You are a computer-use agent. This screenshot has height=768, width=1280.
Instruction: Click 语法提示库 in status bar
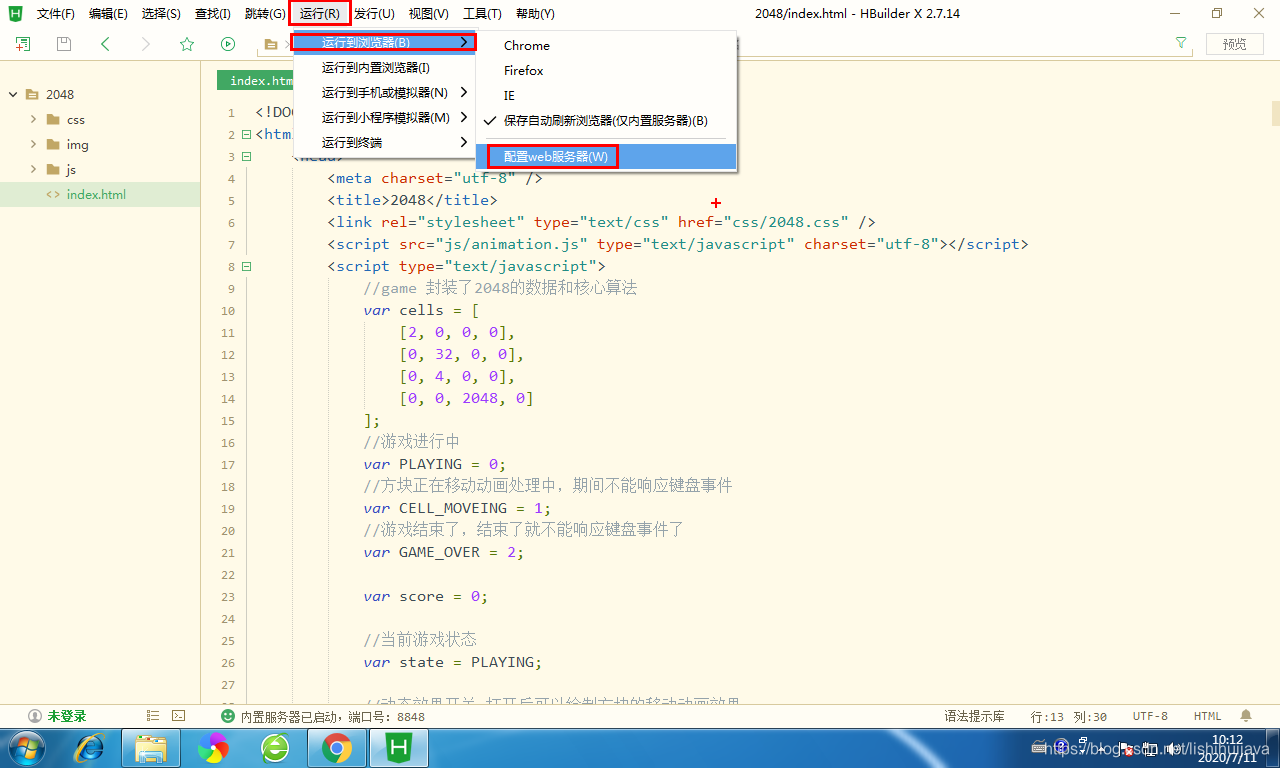[974, 716]
